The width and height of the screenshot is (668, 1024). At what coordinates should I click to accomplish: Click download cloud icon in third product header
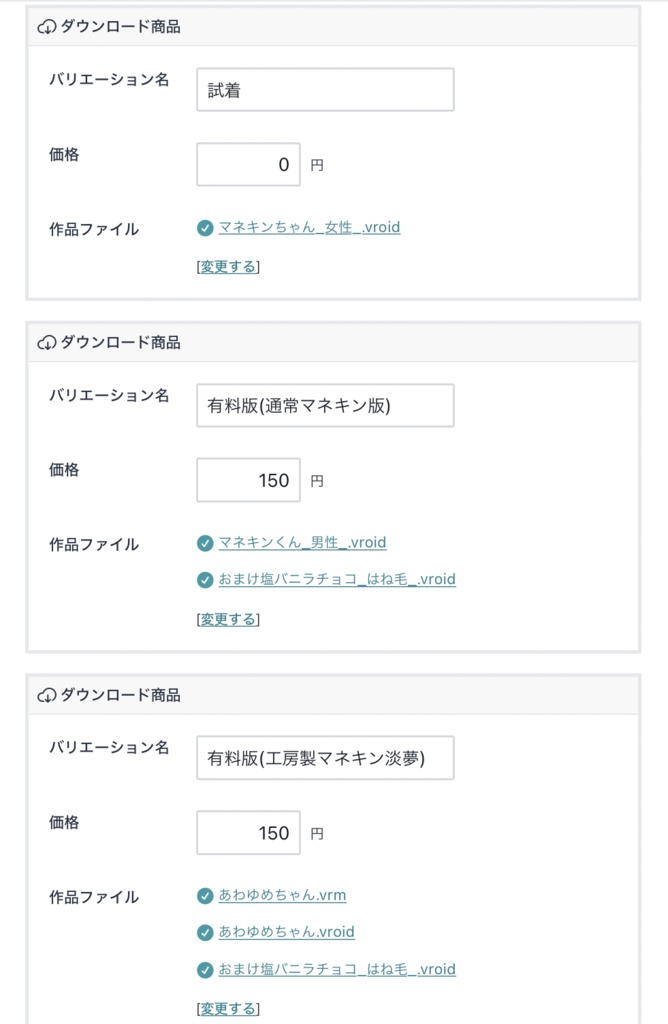coord(46,695)
